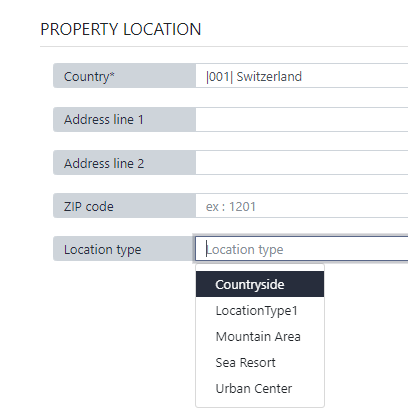The image size is (408, 418).
Task: Click the Address line 2 label
Action: pos(104,163)
